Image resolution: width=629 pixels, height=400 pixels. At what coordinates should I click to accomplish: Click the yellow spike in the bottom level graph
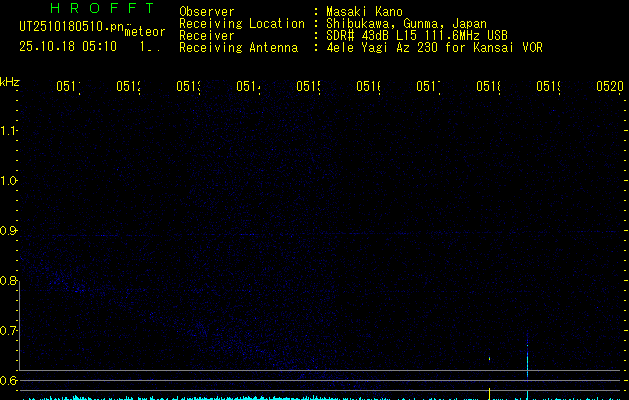489,394
